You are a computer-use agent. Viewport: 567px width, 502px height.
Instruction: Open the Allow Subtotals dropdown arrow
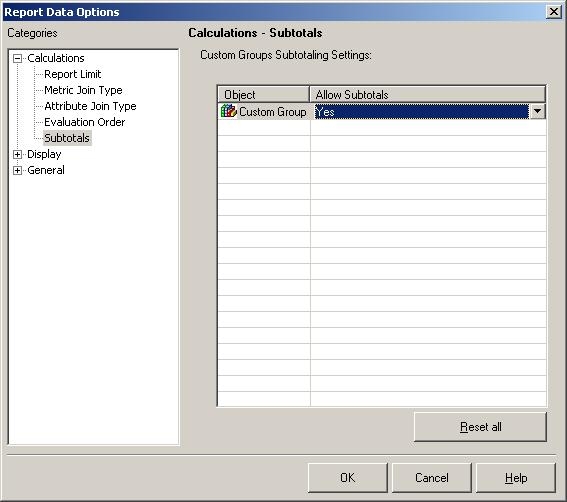pos(537,111)
